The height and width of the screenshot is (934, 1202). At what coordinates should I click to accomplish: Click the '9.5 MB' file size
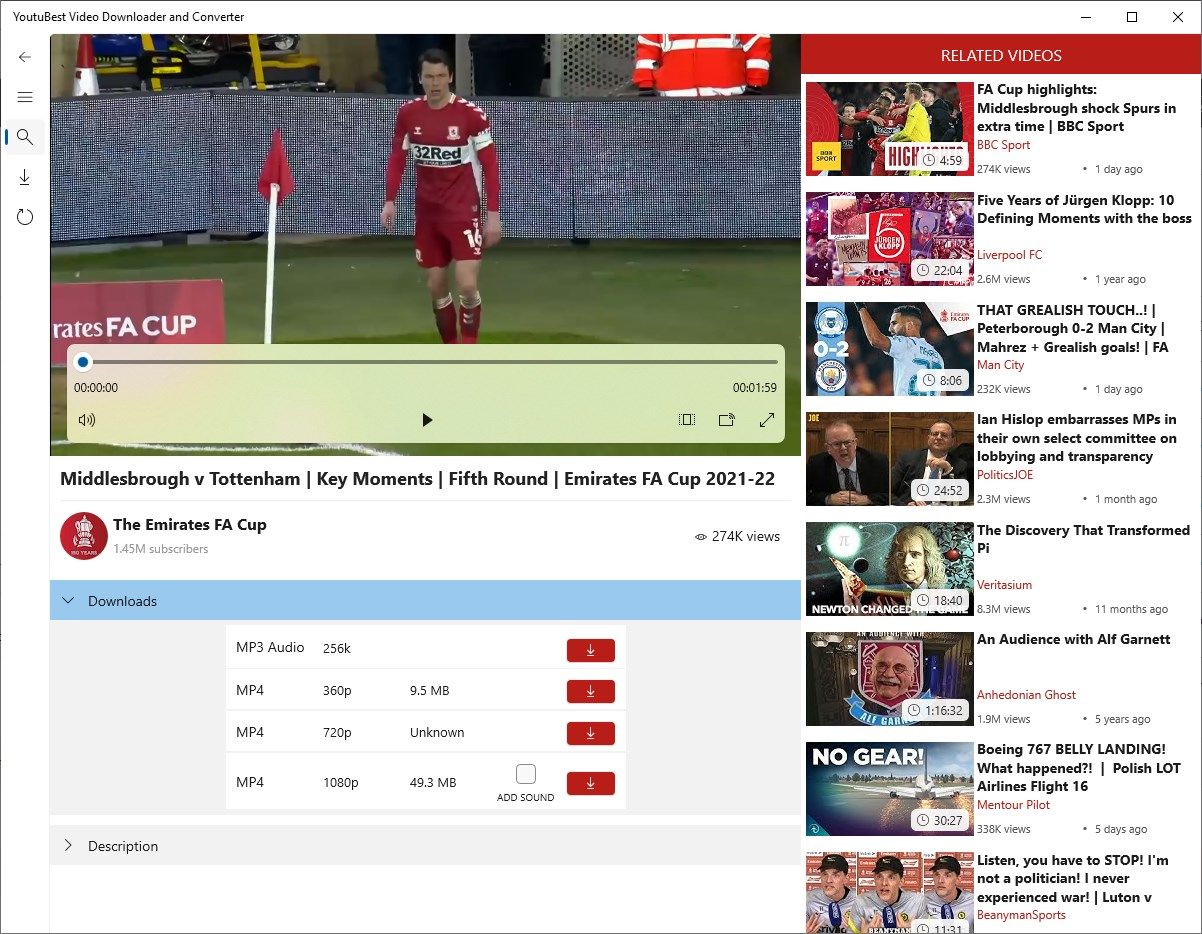coord(430,691)
